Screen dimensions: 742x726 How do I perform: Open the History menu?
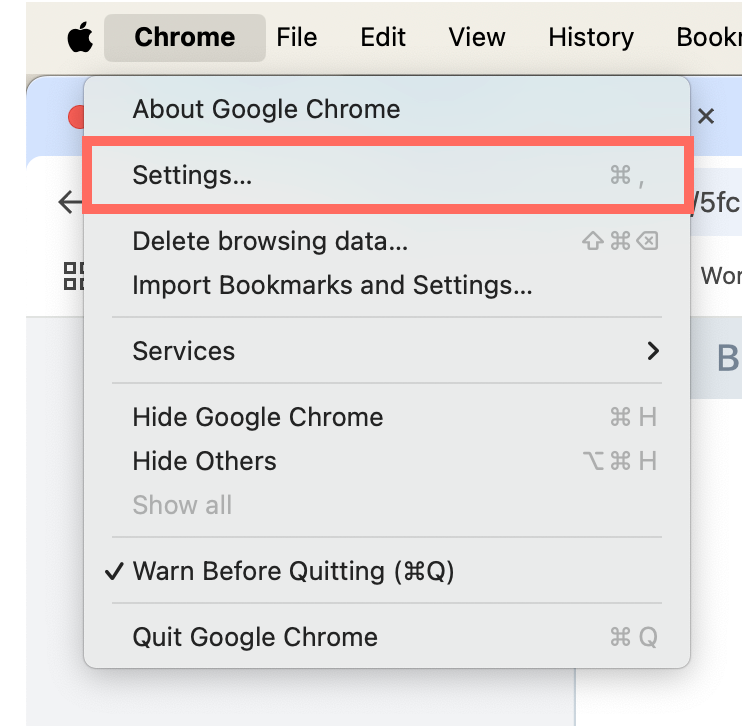point(591,38)
